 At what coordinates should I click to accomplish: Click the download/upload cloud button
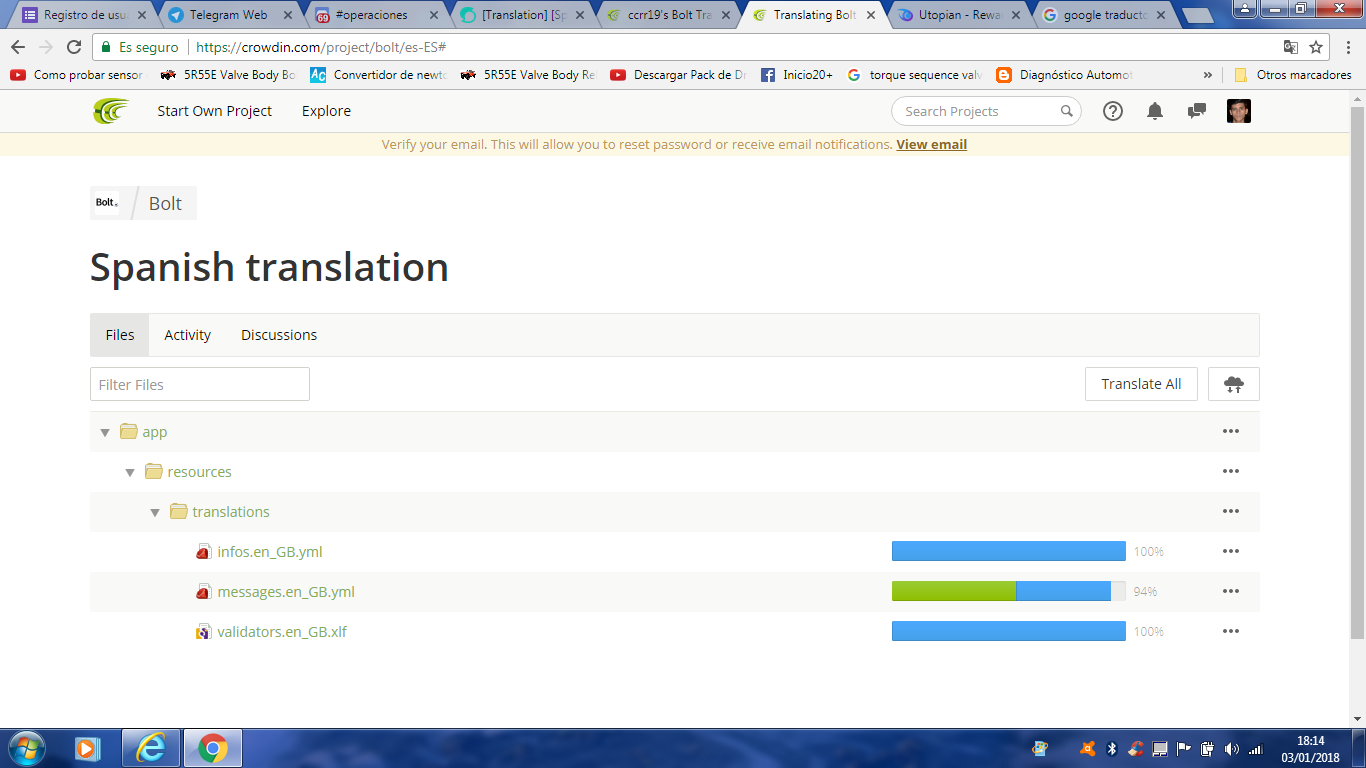[x=1234, y=384]
